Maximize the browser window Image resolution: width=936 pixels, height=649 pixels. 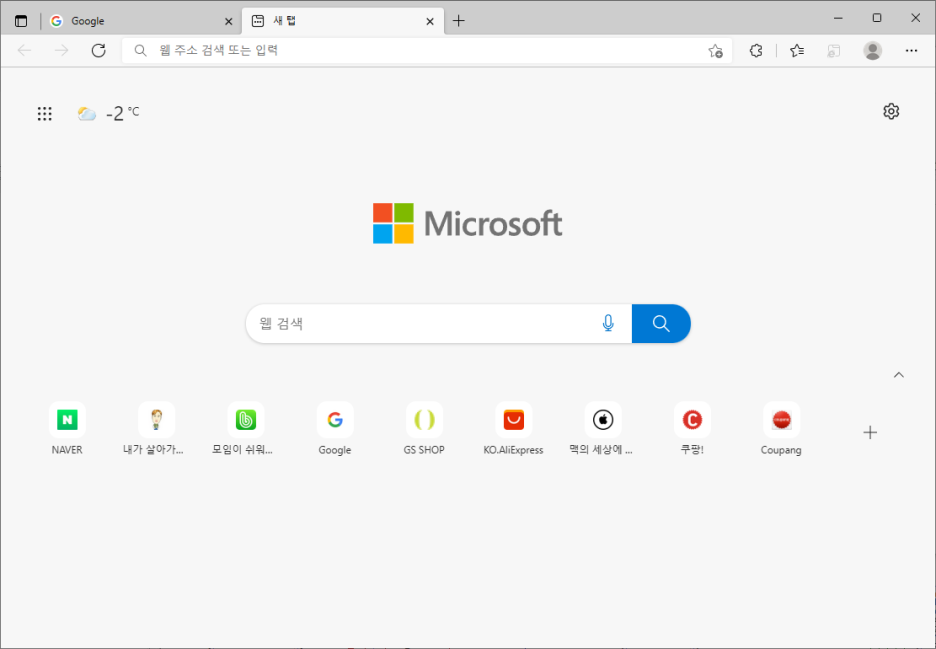click(x=877, y=18)
